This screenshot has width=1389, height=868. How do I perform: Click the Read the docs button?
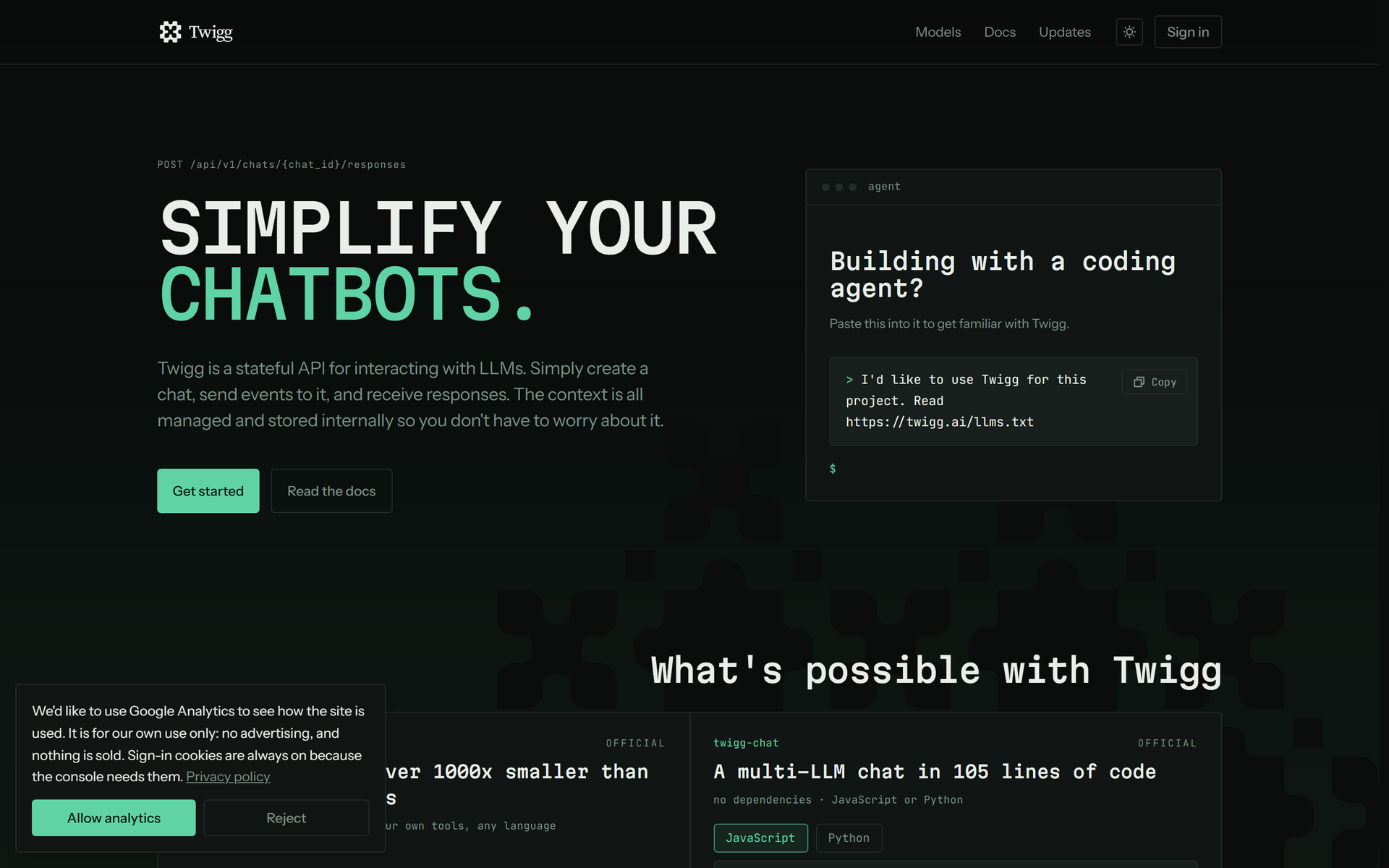pyautogui.click(x=331, y=491)
